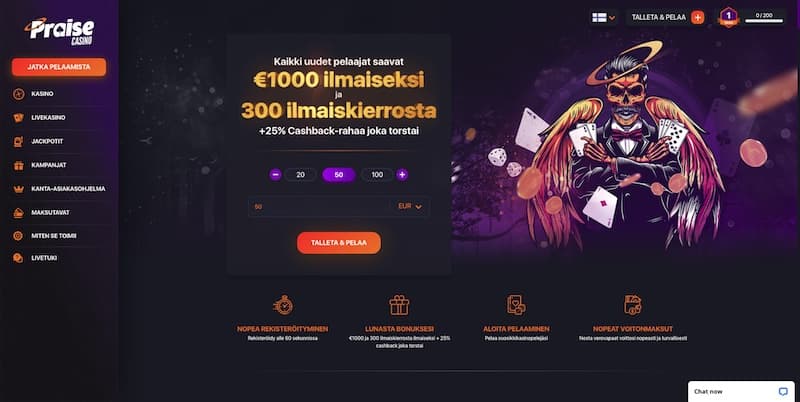
Task: Expand the EUR currency dropdown
Action: point(410,207)
